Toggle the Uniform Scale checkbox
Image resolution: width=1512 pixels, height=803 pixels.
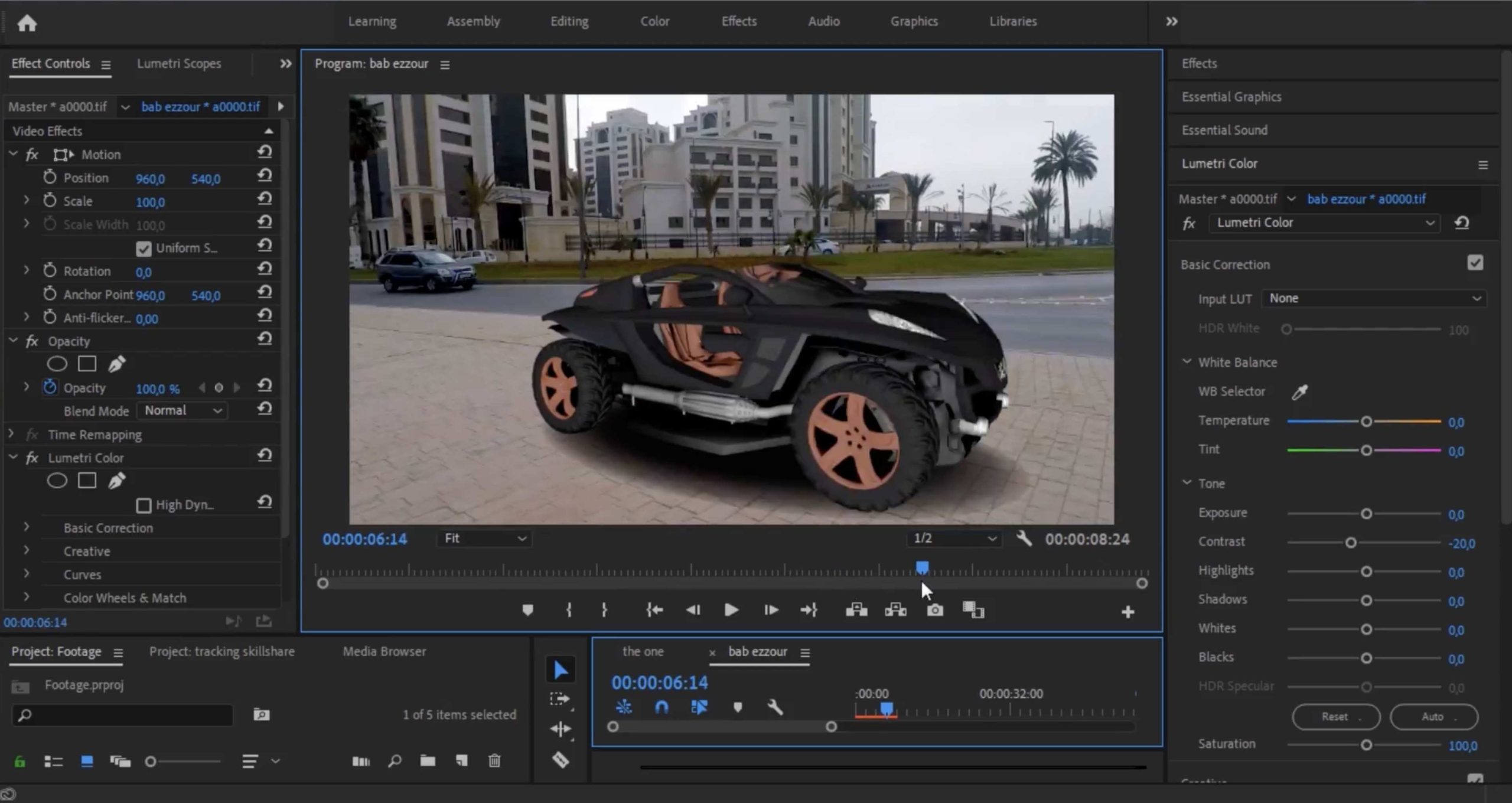(x=144, y=249)
